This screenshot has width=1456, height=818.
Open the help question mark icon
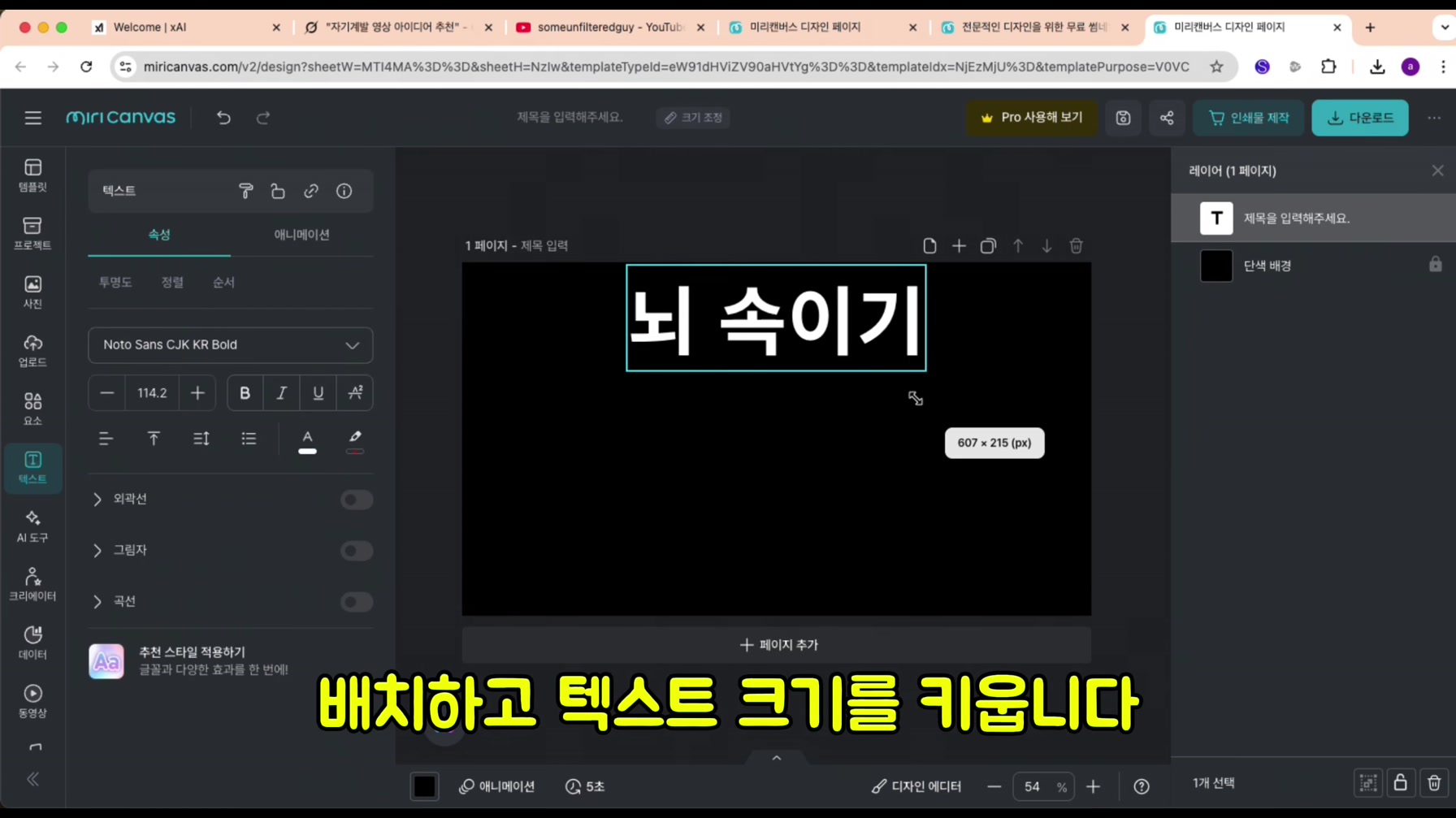pos(1142,786)
